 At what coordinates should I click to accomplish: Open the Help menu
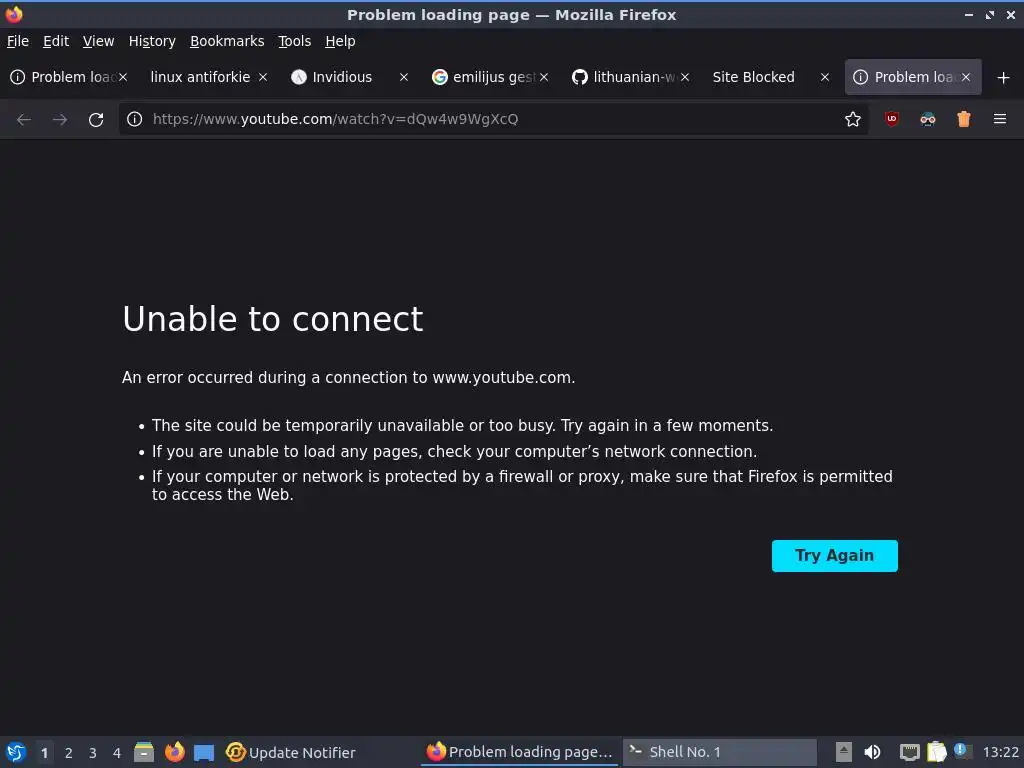(x=340, y=41)
